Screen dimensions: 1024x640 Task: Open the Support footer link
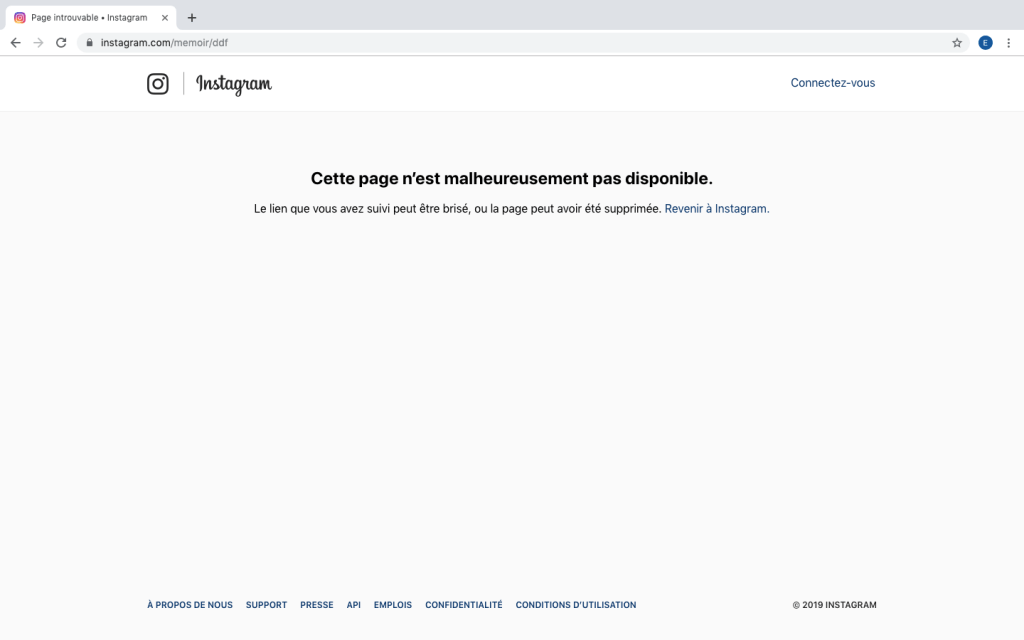[x=266, y=605]
